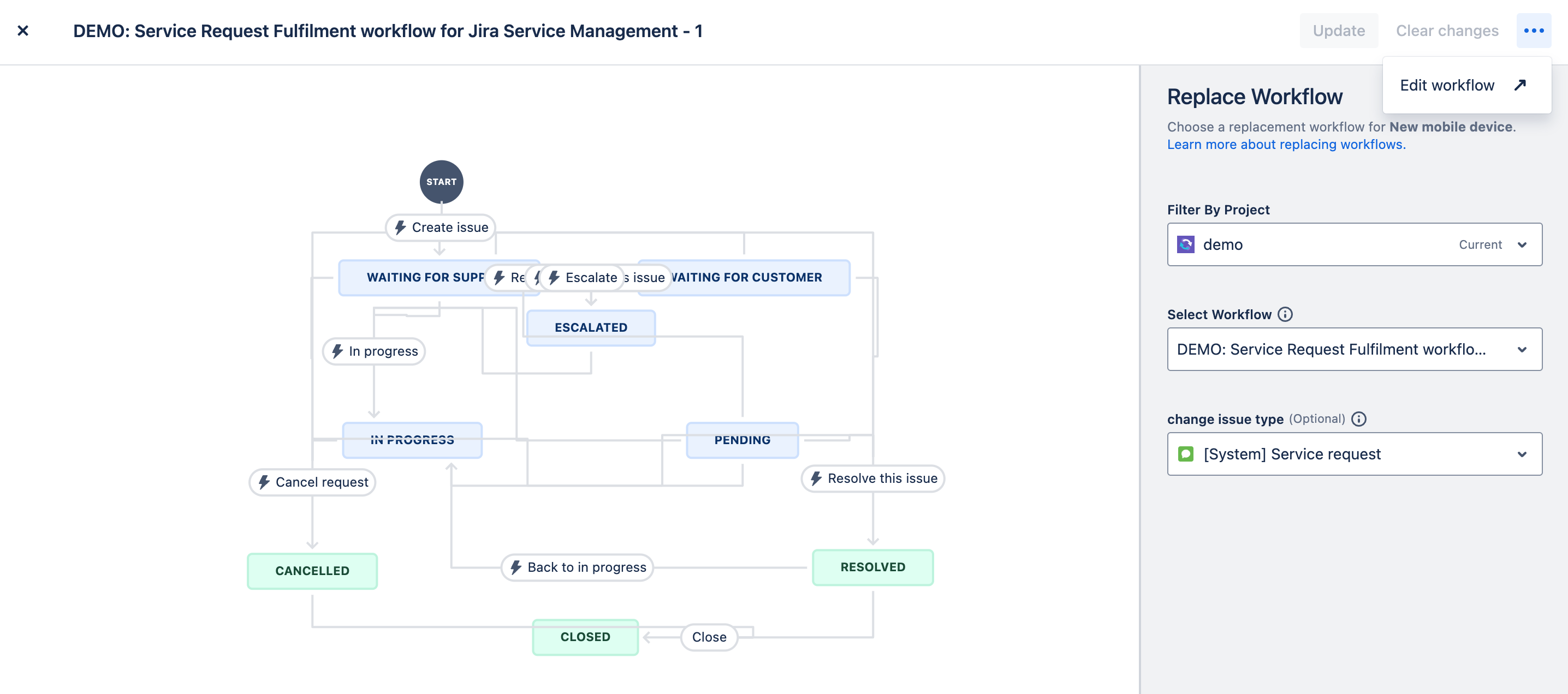The image size is (1568, 694).
Task: Select the CANCELLED status box
Action: pyautogui.click(x=312, y=571)
